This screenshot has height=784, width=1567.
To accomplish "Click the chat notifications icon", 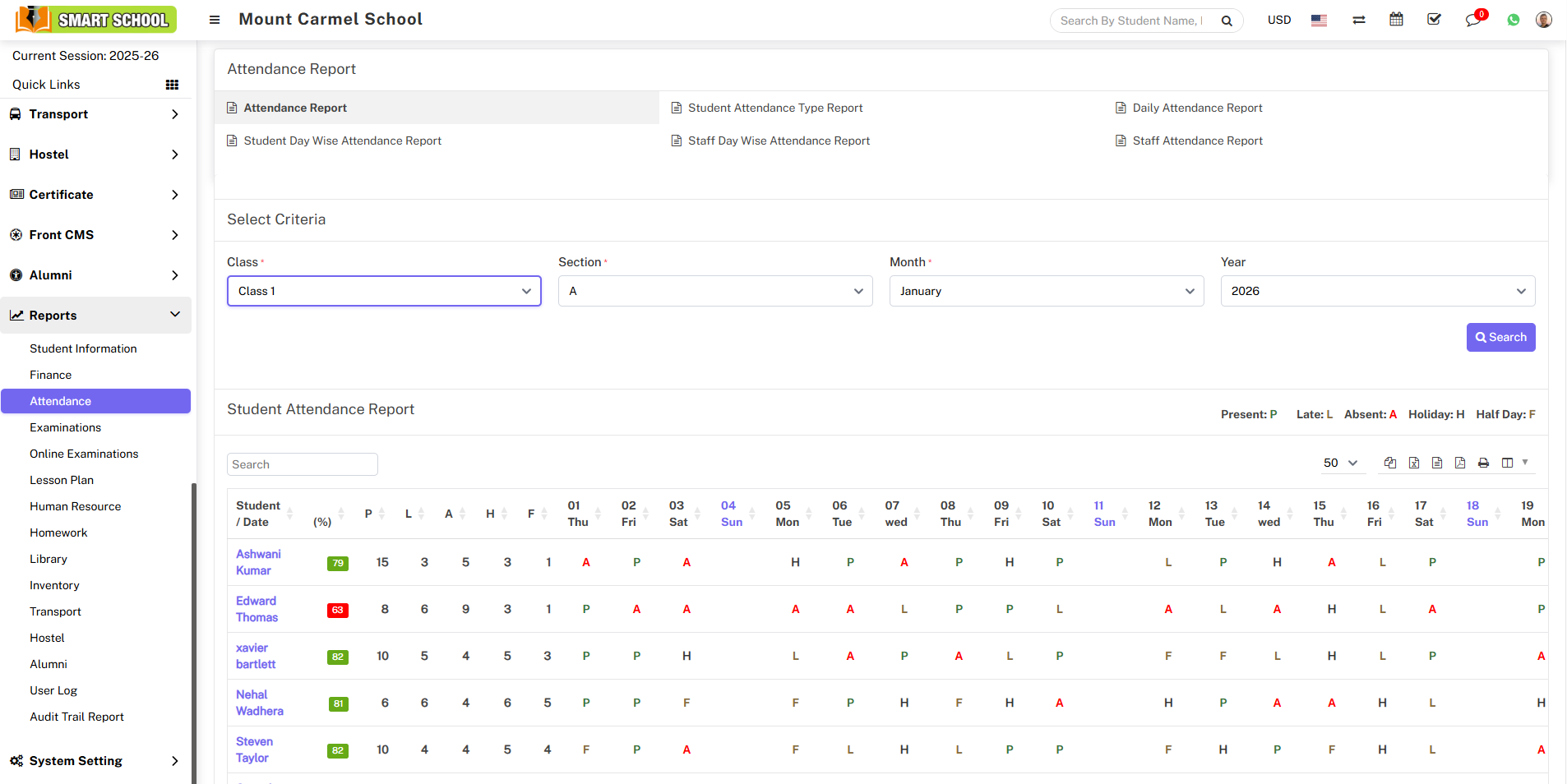I will coord(1472,20).
